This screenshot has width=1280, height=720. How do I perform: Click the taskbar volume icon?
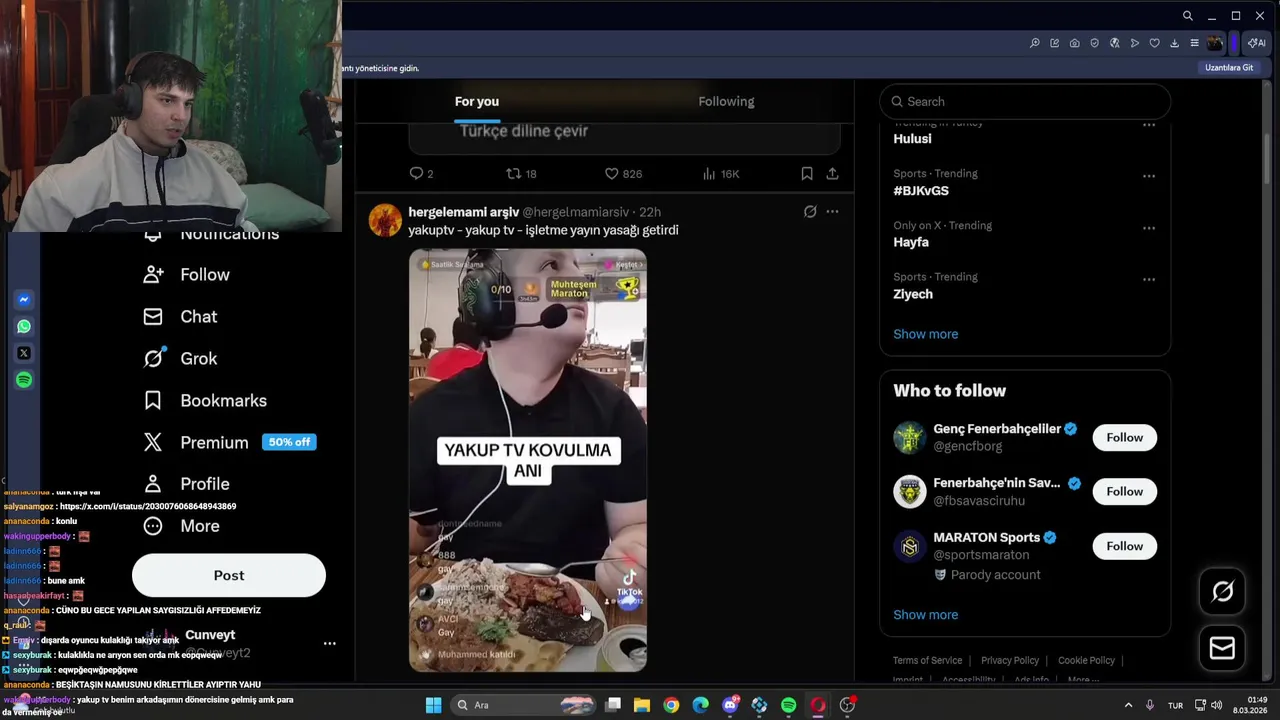(x=1216, y=705)
